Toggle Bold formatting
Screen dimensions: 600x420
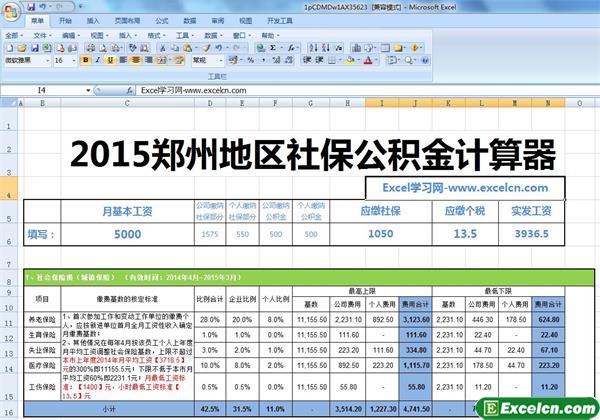click(x=86, y=60)
